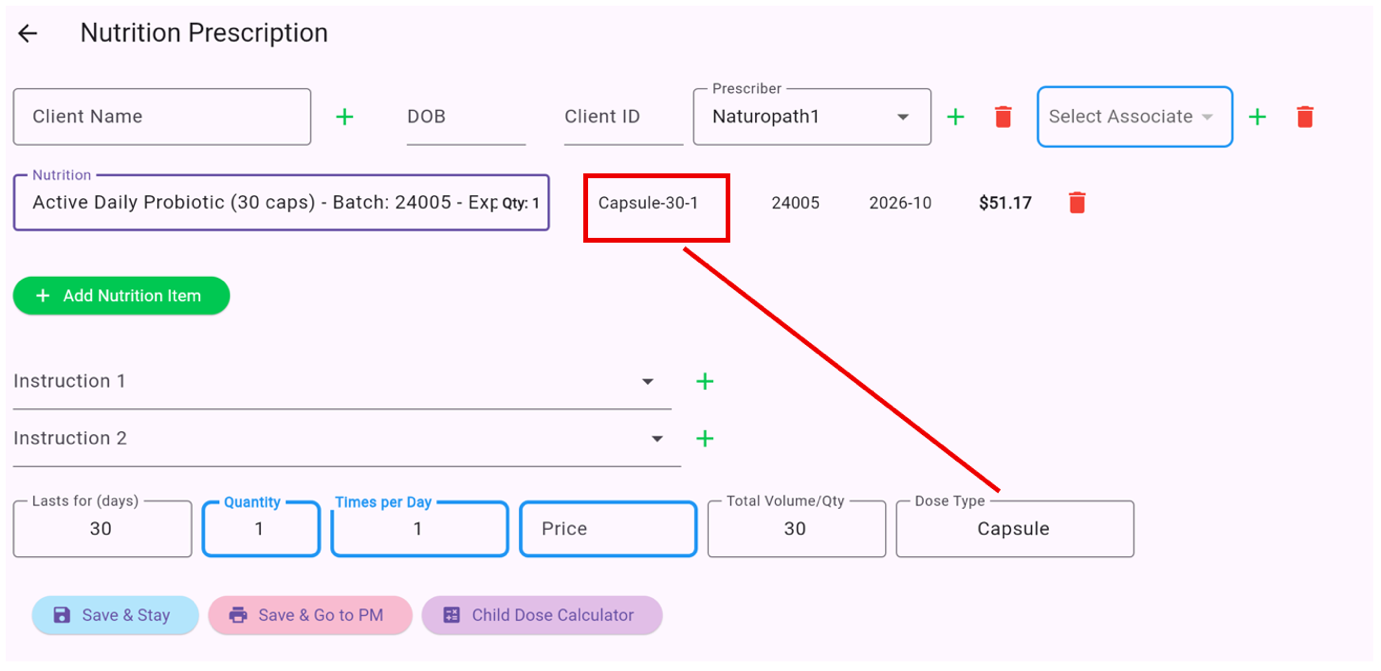Click Add Nutrition Item button
Screen dimensions: 1381x671
pos(121,296)
